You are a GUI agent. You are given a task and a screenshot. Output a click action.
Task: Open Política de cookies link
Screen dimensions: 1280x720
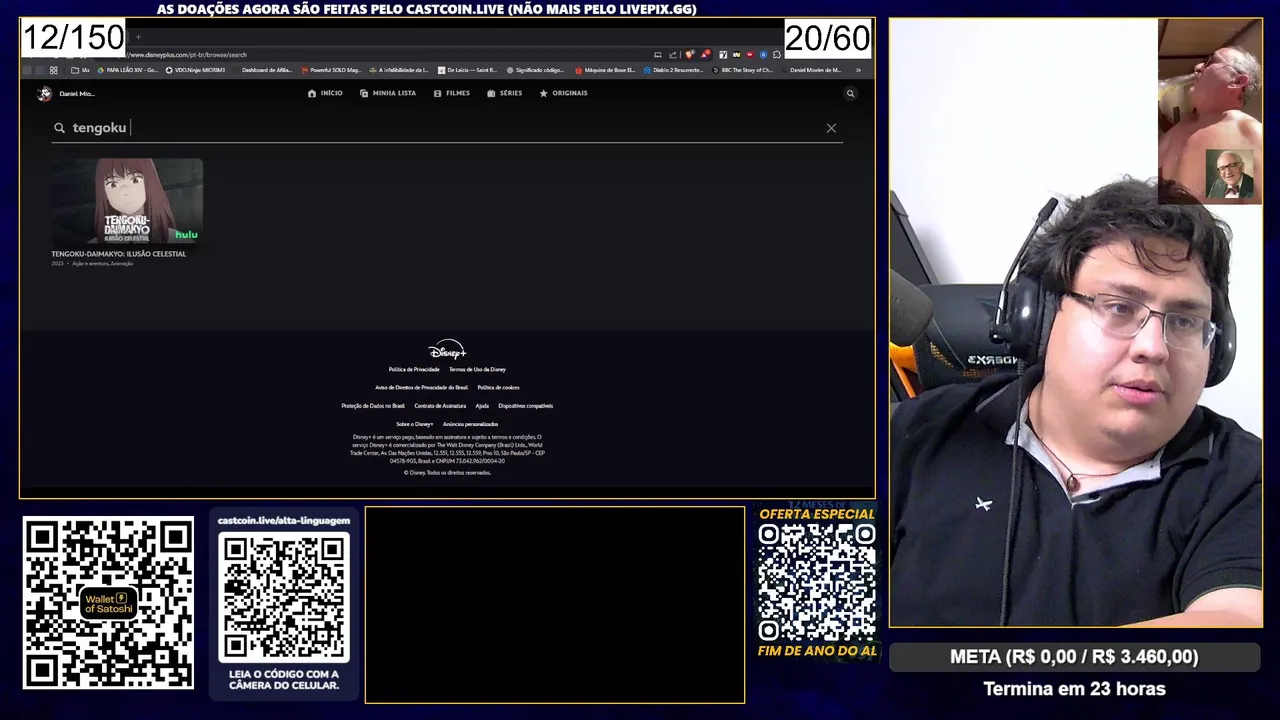coord(498,387)
